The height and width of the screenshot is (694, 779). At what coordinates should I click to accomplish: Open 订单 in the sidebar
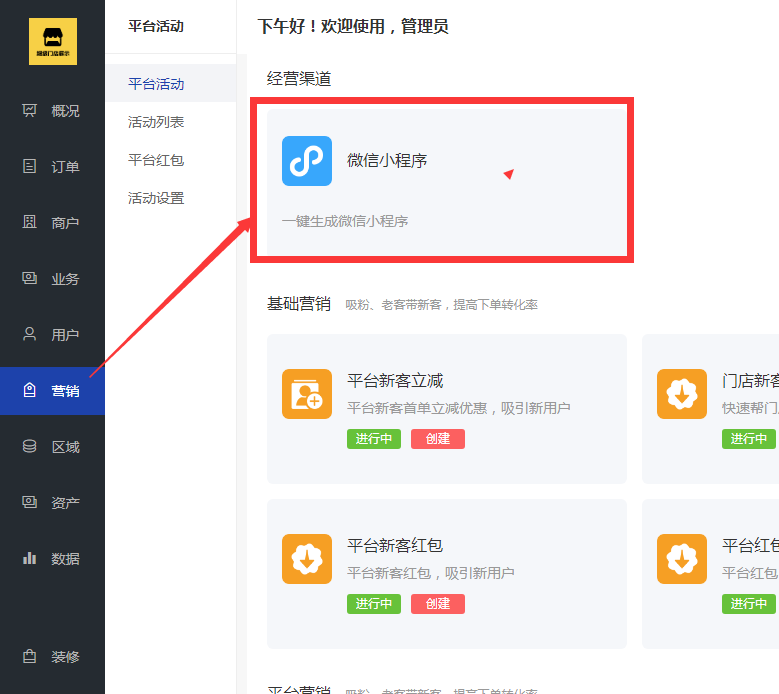pos(65,166)
